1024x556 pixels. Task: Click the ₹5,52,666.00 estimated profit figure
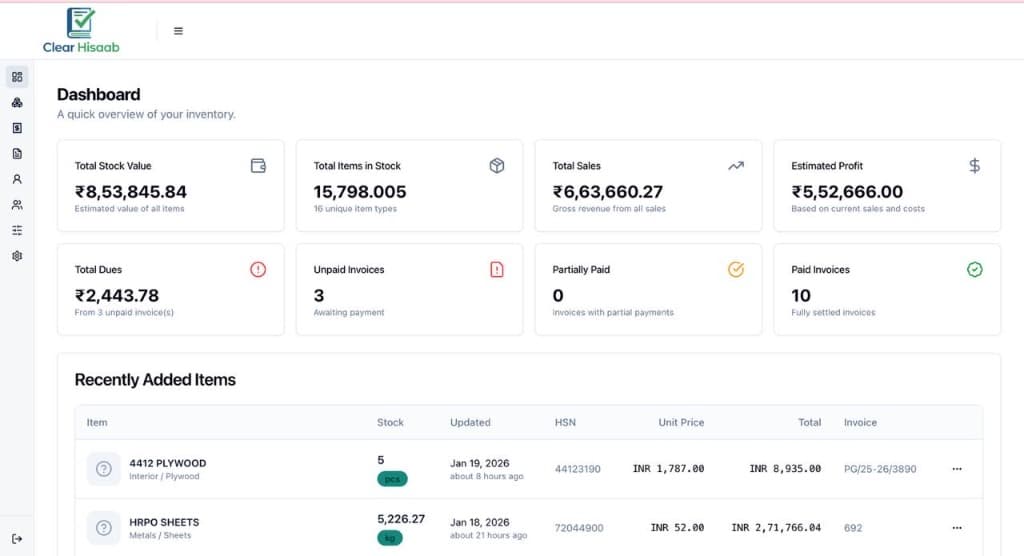pyautogui.click(x=847, y=191)
